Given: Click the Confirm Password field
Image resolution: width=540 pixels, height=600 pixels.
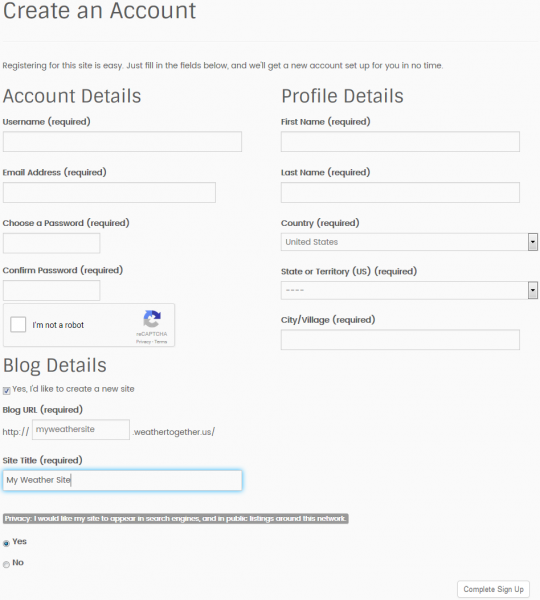Looking at the screenshot, I should [x=51, y=290].
